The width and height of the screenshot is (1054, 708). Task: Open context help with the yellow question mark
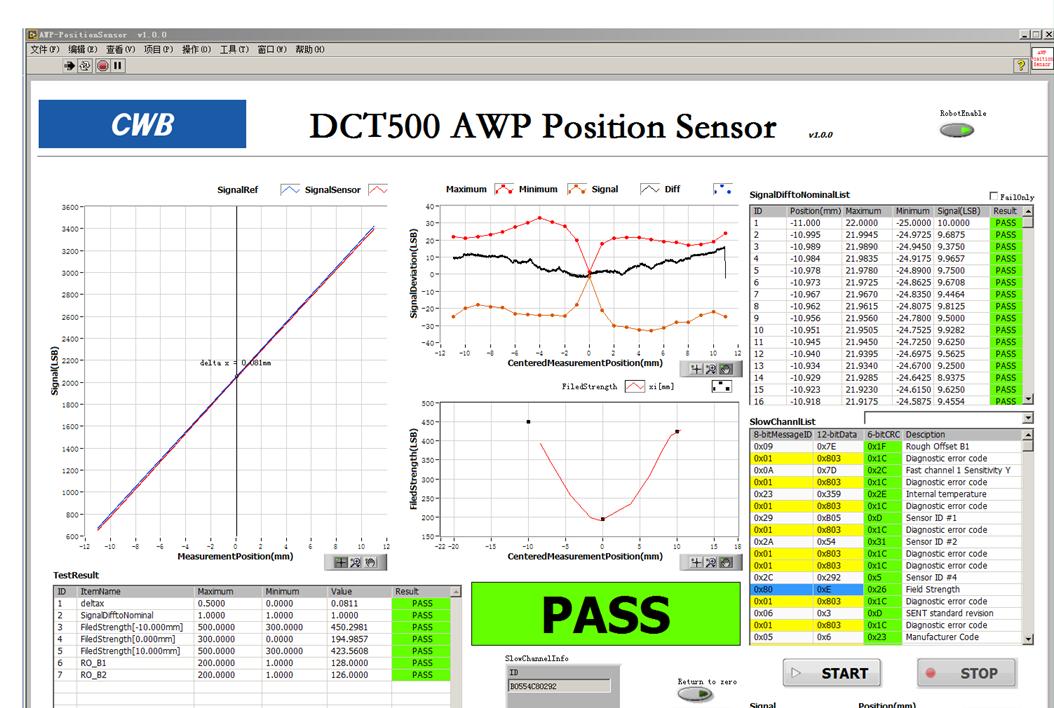click(1021, 65)
